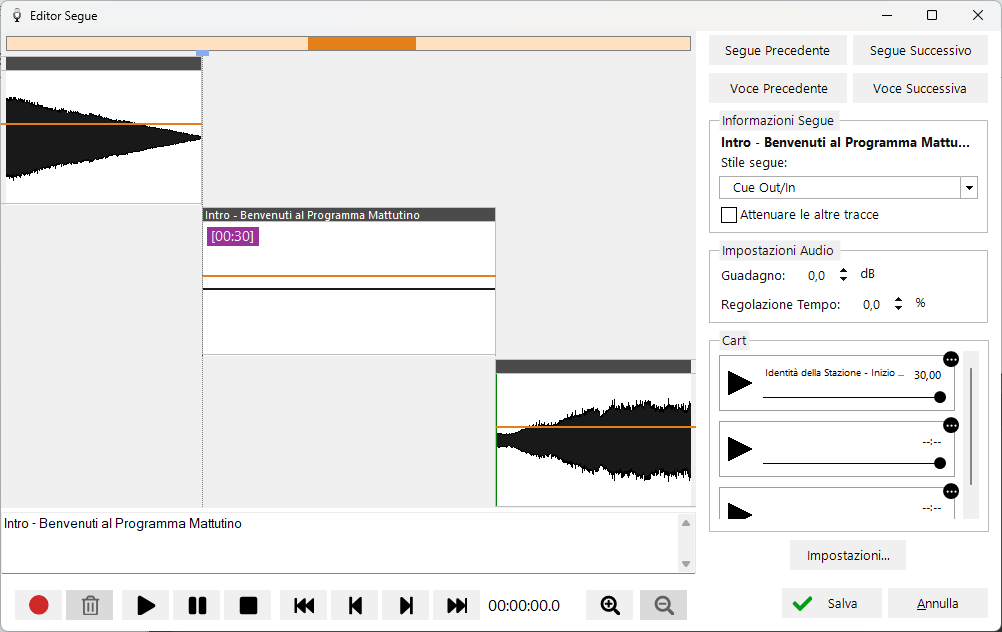Decrease Guadagno with the down arrow
The width and height of the screenshot is (1002, 632).
[844, 279]
